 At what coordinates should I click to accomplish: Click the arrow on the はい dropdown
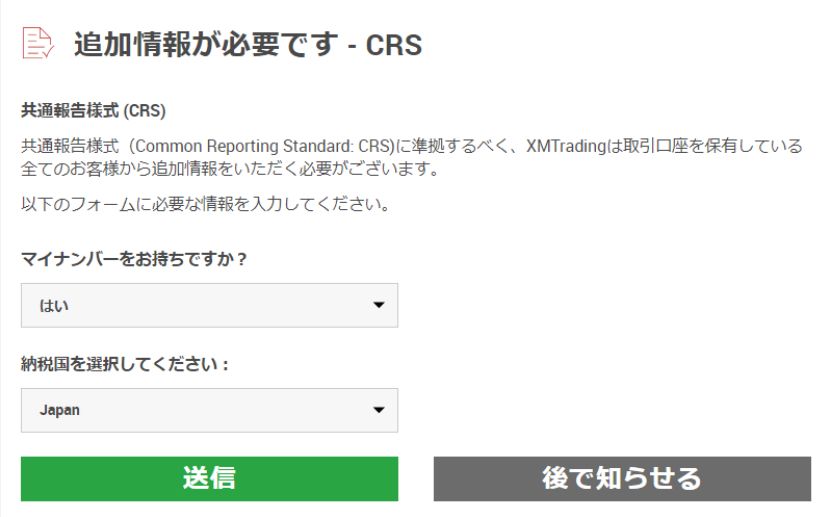coord(378,305)
